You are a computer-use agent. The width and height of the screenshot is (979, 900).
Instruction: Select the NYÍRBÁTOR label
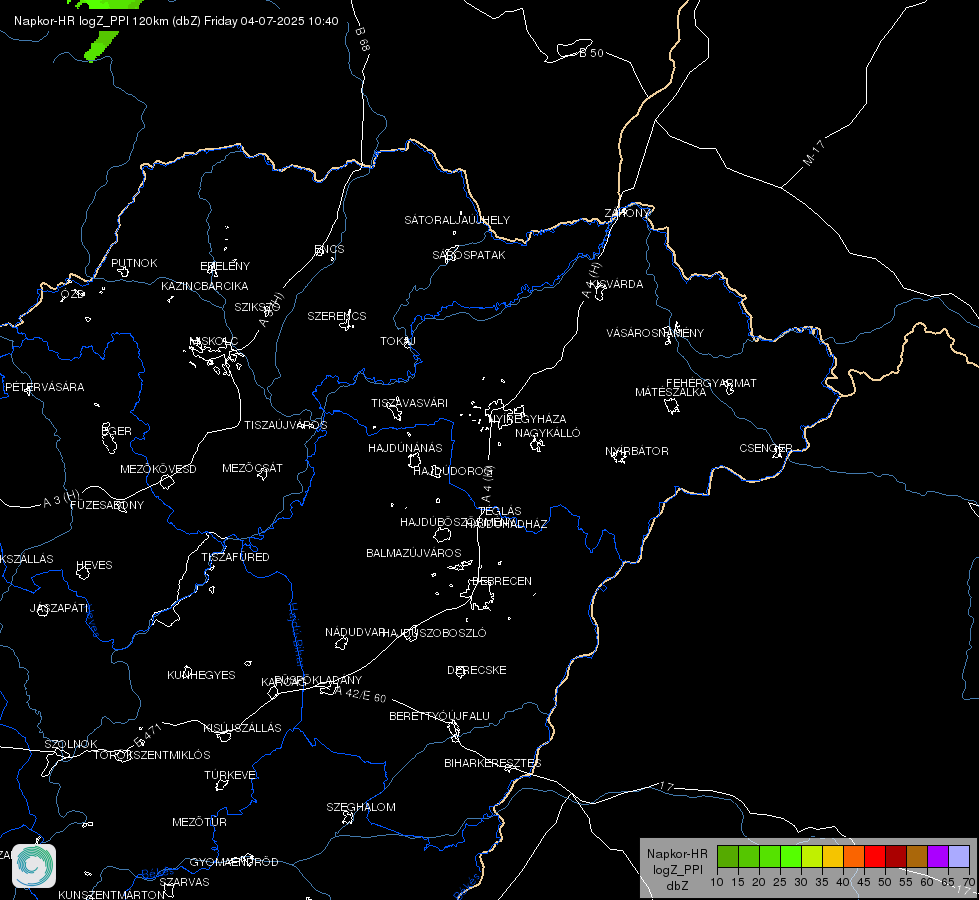pos(637,451)
